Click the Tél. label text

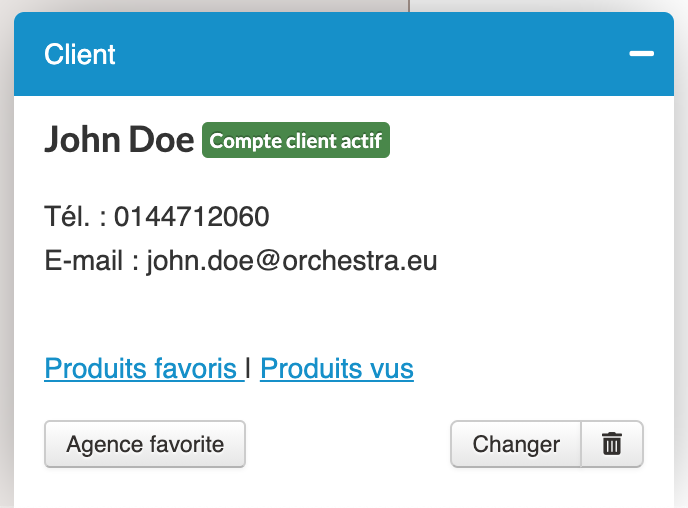68,216
